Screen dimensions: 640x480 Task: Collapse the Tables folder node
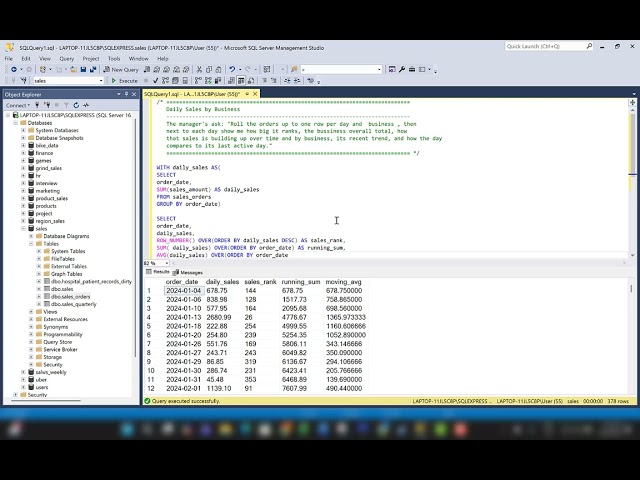click(x=31, y=244)
